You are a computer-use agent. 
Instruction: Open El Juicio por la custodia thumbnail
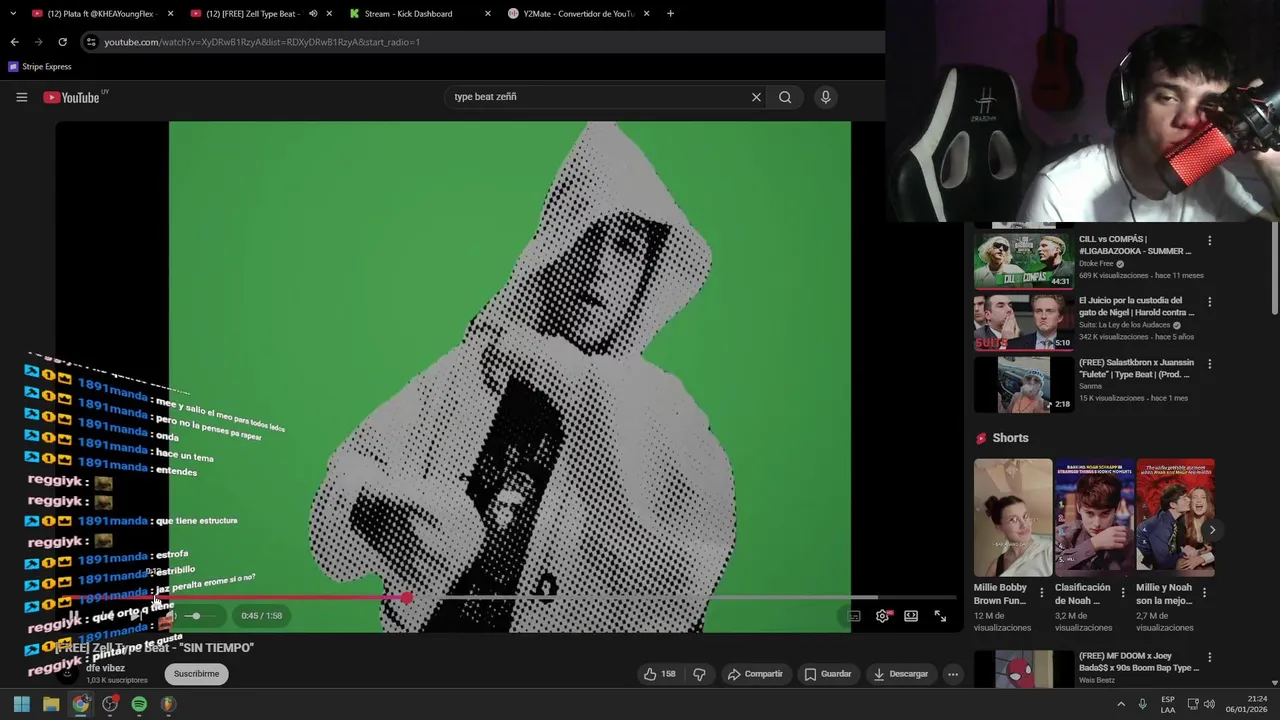1024,322
